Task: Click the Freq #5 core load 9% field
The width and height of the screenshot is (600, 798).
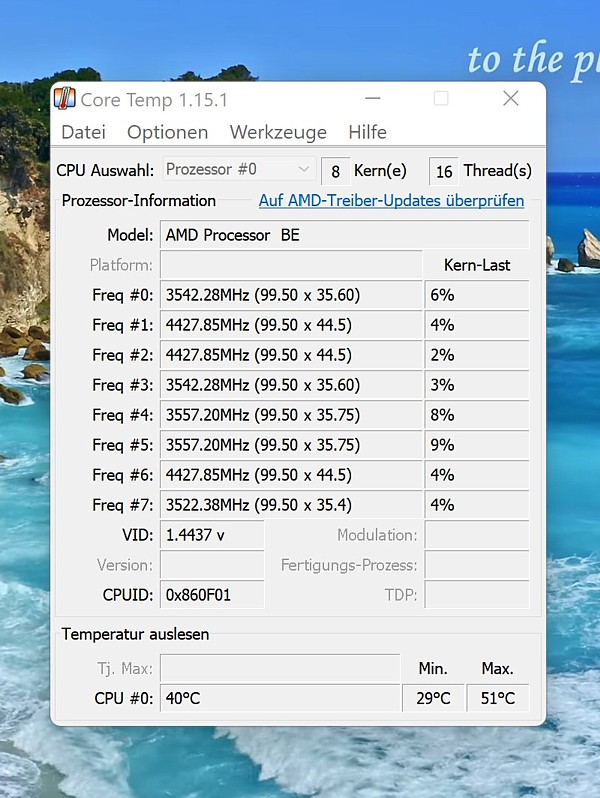Action: (x=477, y=445)
